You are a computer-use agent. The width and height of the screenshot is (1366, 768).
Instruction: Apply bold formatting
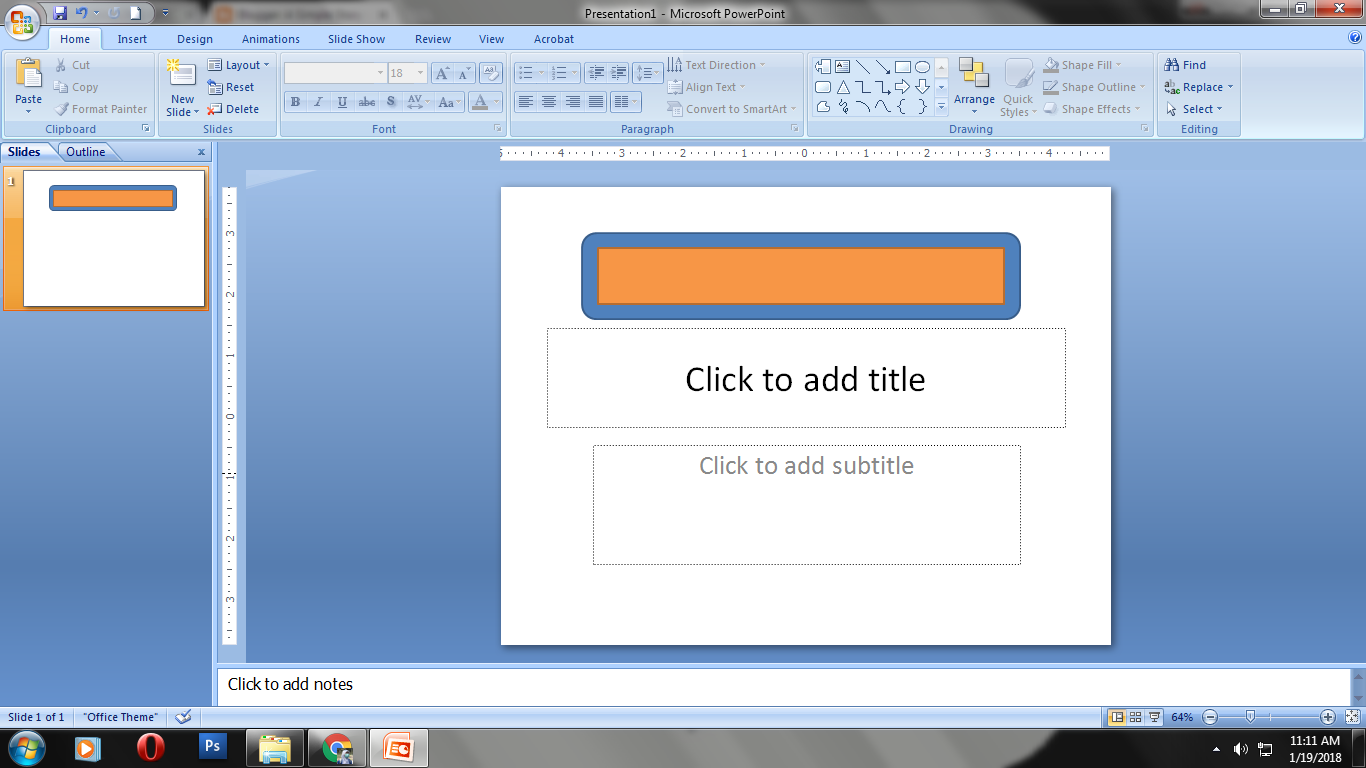coord(295,101)
